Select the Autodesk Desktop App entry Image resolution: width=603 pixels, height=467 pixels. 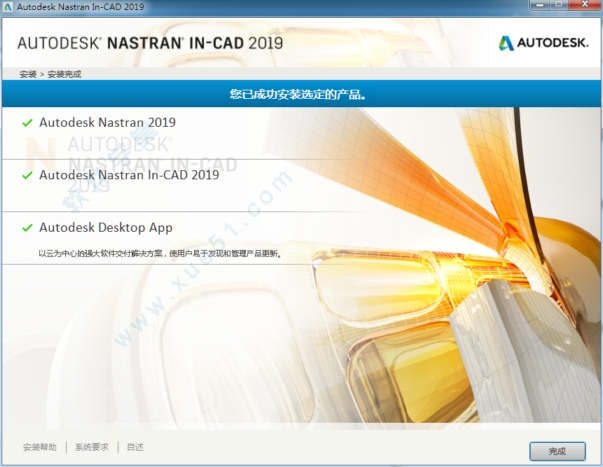[106, 227]
